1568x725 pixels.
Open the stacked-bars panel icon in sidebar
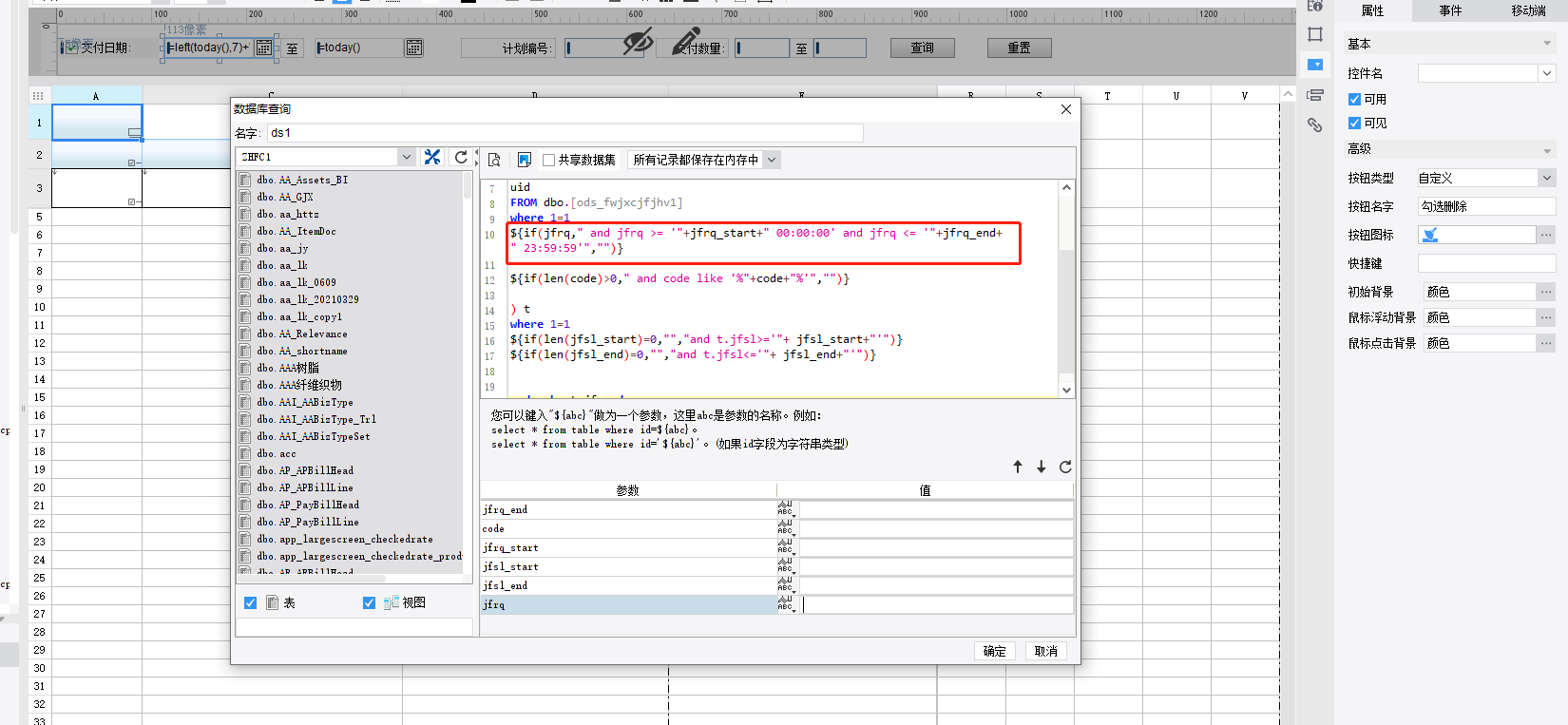[x=1315, y=95]
